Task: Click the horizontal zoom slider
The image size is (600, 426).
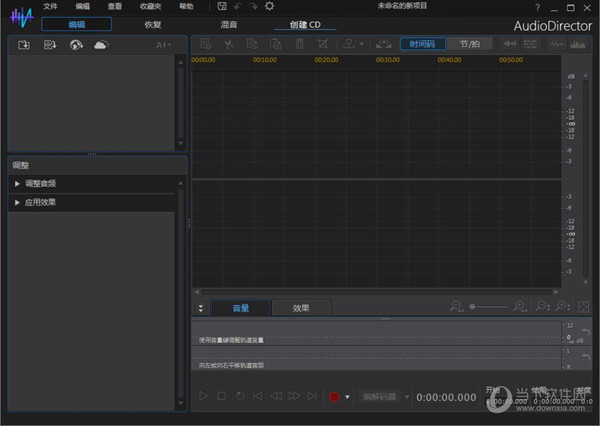Action: [489, 307]
